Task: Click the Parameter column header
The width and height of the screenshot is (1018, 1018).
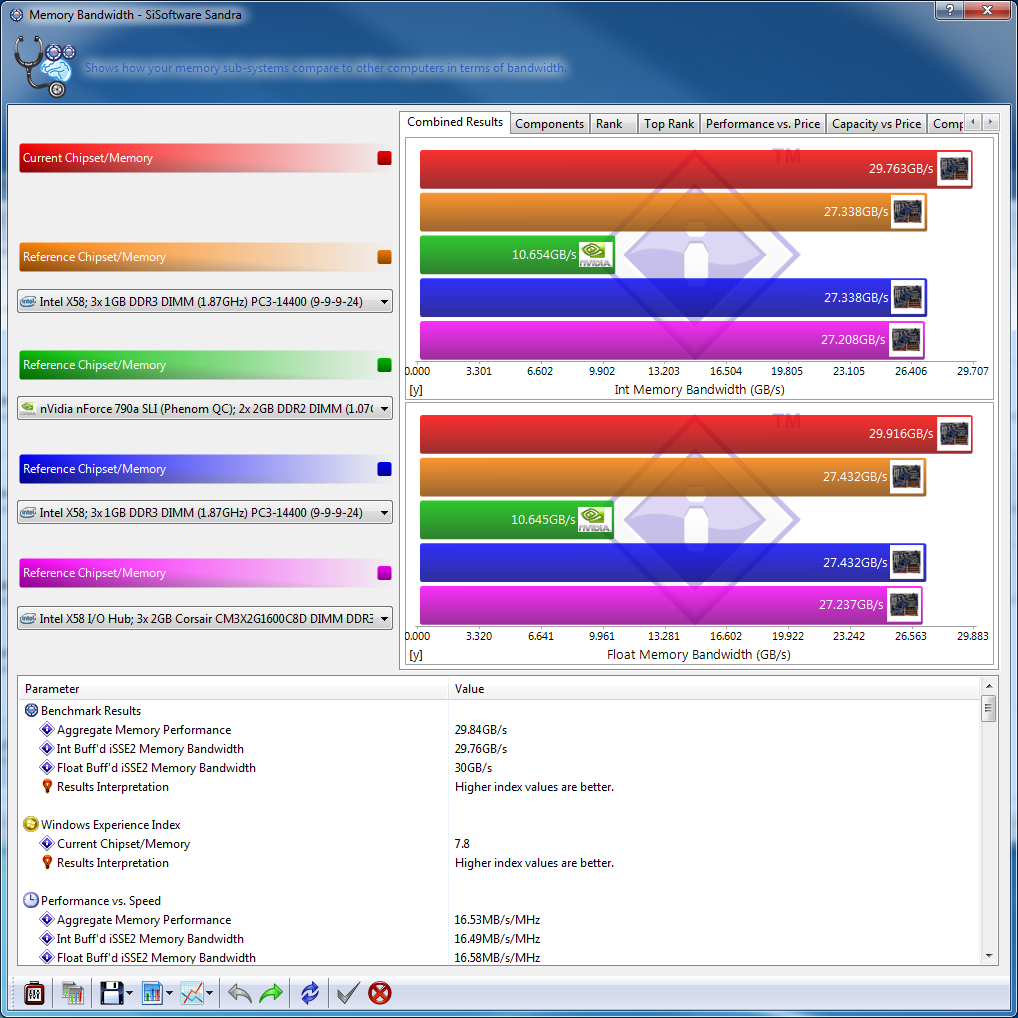Action: (x=233, y=688)
